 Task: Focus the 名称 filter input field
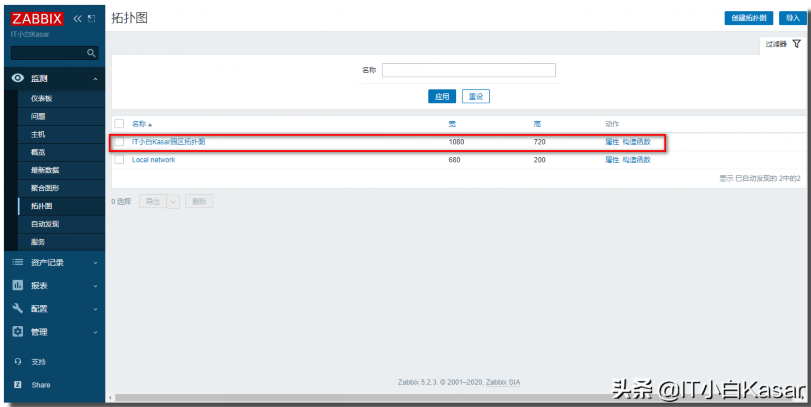pyautogui.click(x=469, y=70)
